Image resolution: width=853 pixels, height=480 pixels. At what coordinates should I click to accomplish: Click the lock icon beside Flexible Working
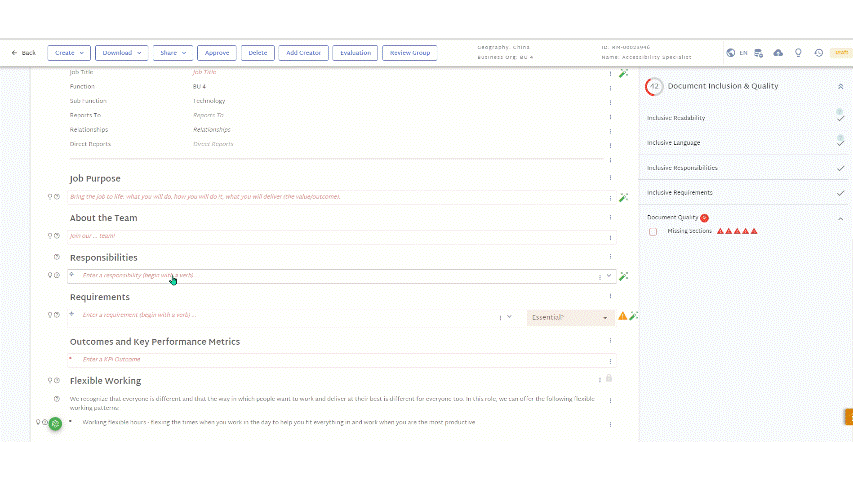coord(609,378)
